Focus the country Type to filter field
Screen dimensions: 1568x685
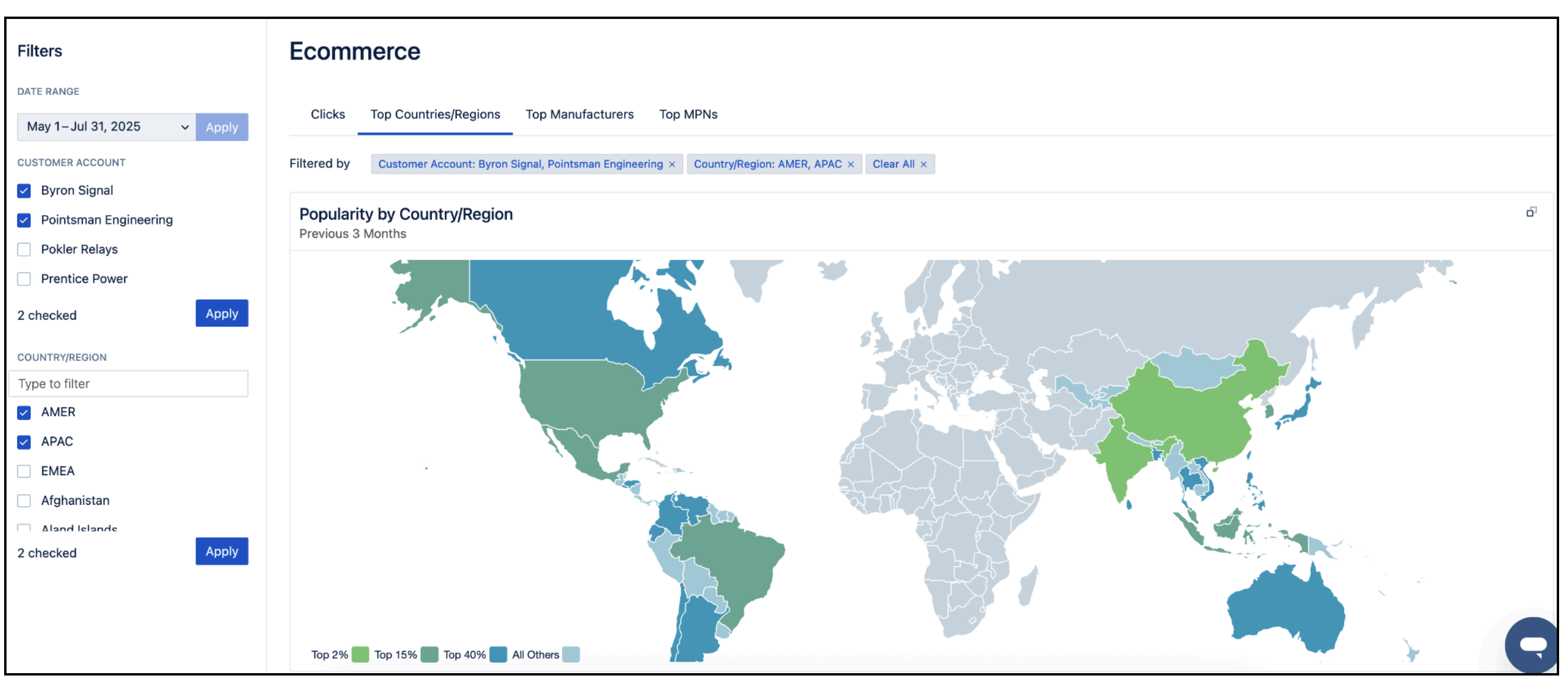tap(129, 383)
